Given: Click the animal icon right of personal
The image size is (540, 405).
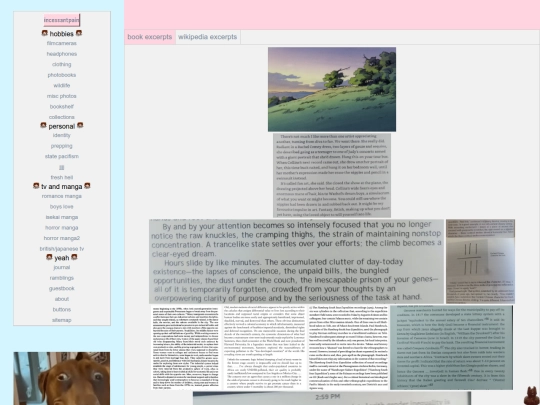Looking at the screenshot, I should coord(80,125).
